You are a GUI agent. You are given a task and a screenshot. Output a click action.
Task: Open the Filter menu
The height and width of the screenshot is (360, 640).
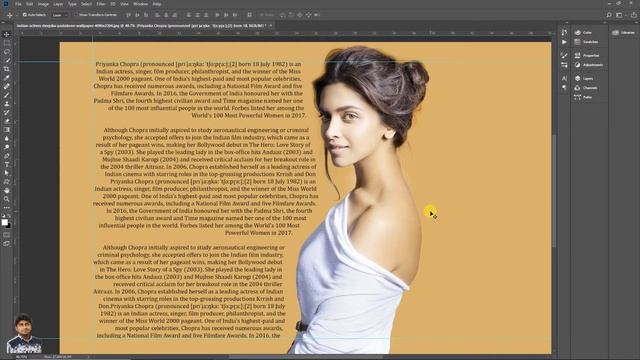click(101, 4)
